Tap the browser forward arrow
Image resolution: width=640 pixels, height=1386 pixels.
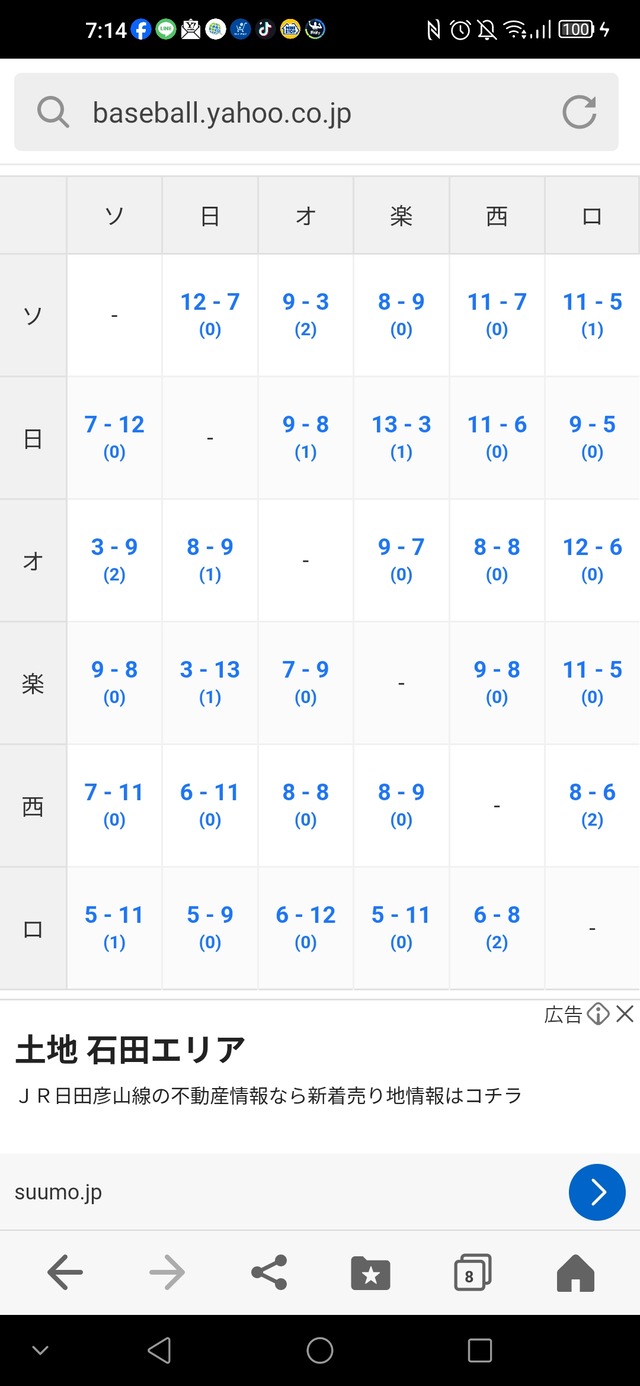pyautogui.click(x=167, y=1272)
